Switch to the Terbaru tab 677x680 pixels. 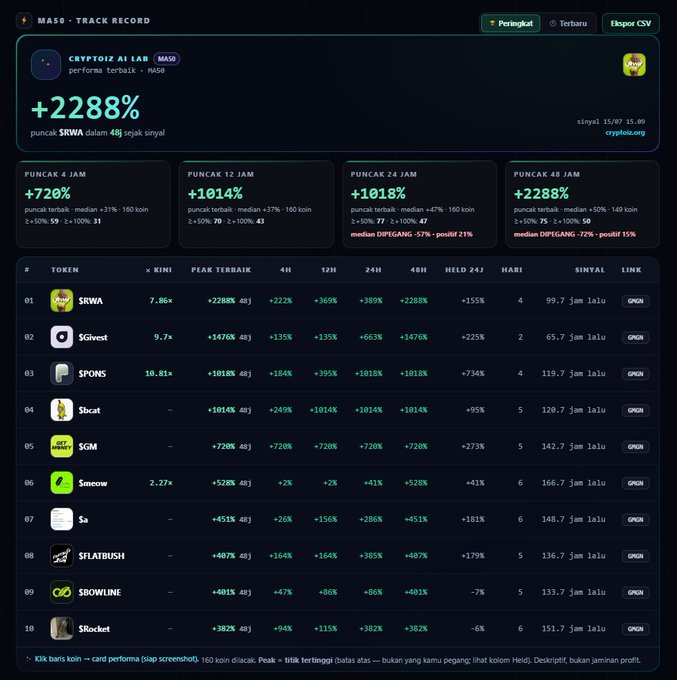[x=568, y=23]
